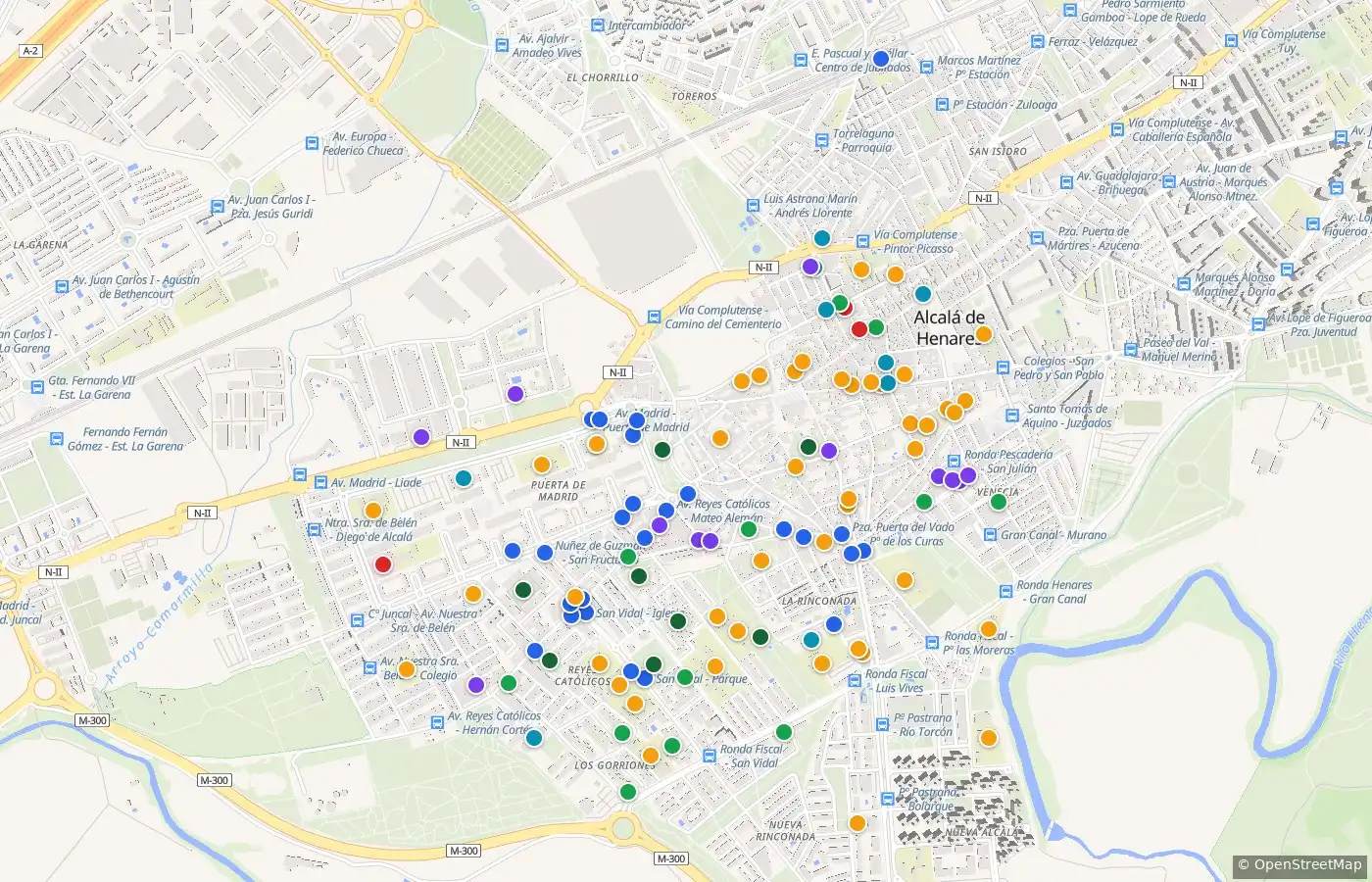Open the Av. Reyes Católicos - Hernán Cortés stop icon
Viewport: 1372px width, 882px height.
tap(437, 722)
